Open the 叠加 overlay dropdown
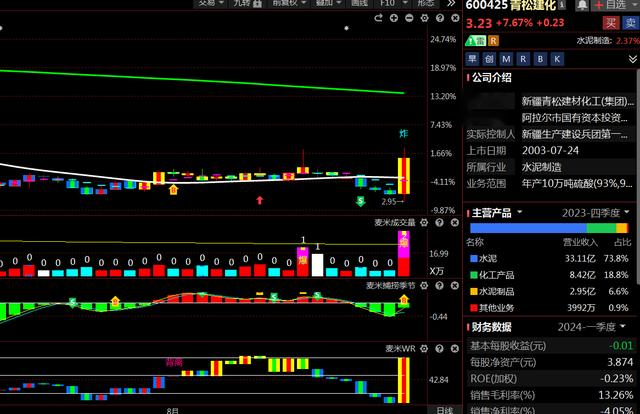The height and width of the screenshot is (414, 640). (x=328, y=3)
